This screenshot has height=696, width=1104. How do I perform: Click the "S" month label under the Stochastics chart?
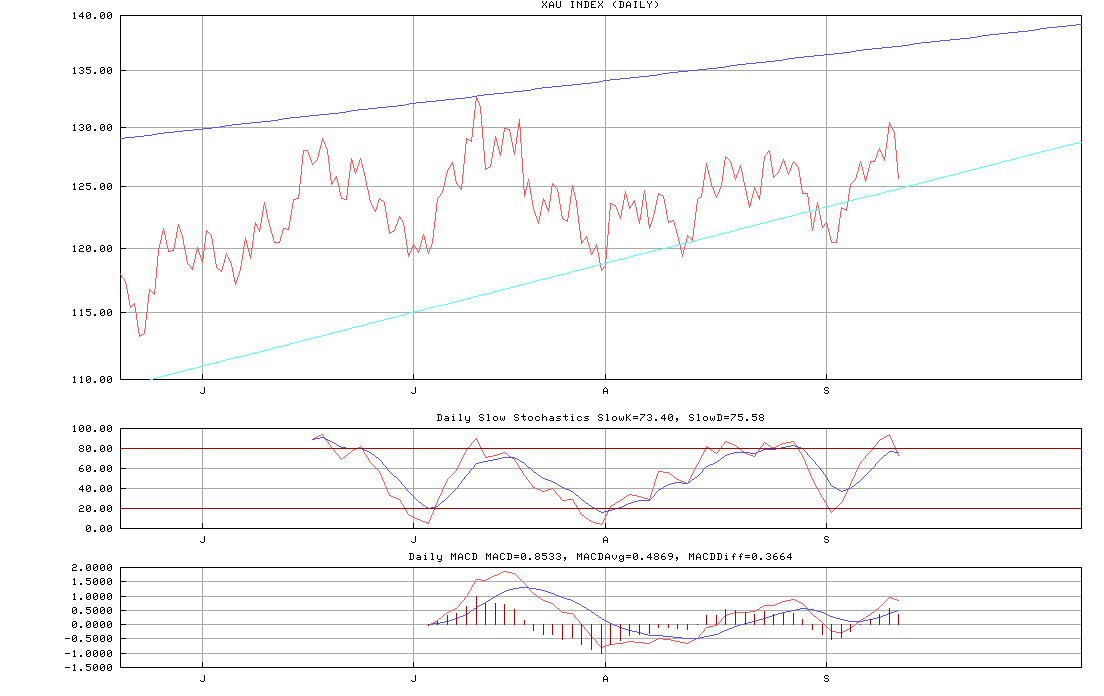[x=826, y=539]
